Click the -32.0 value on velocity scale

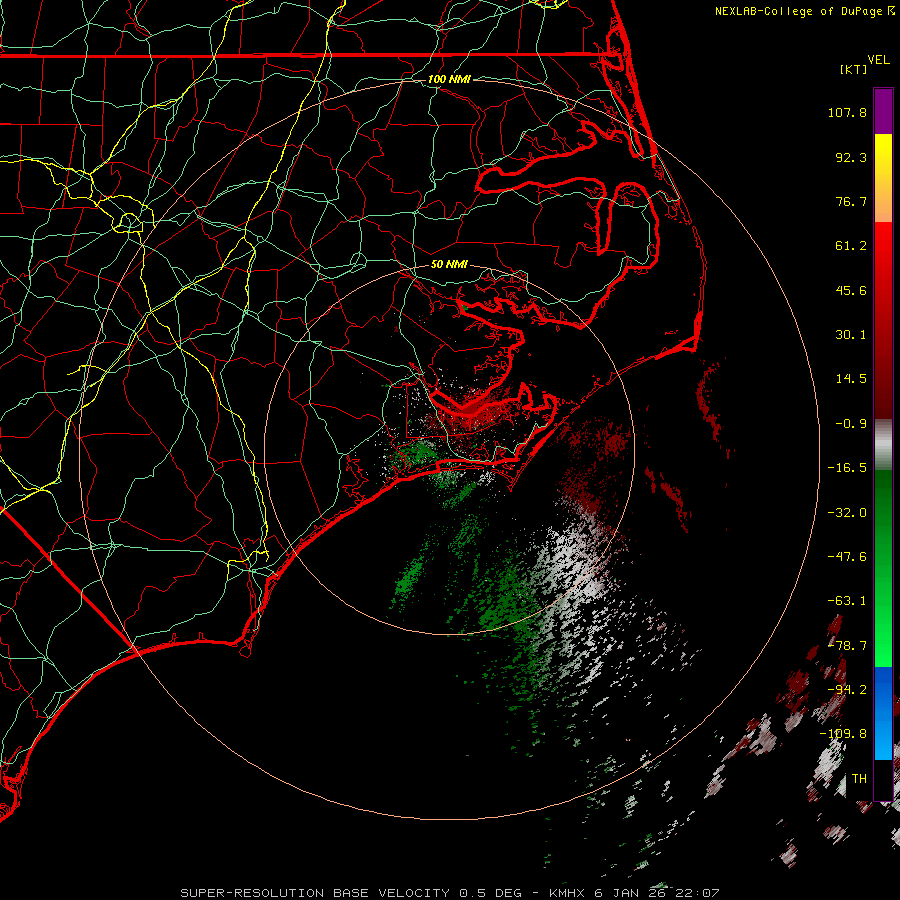point(847,513)
